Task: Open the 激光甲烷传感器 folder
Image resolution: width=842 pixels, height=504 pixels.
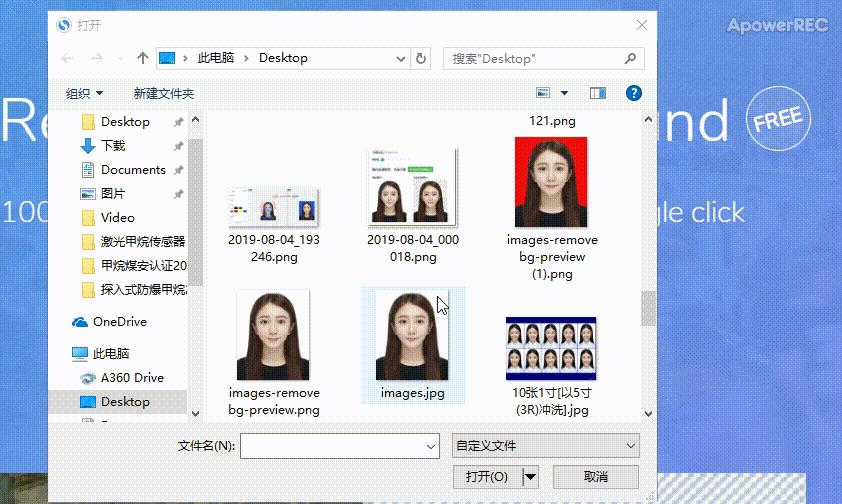Action: 134,242
